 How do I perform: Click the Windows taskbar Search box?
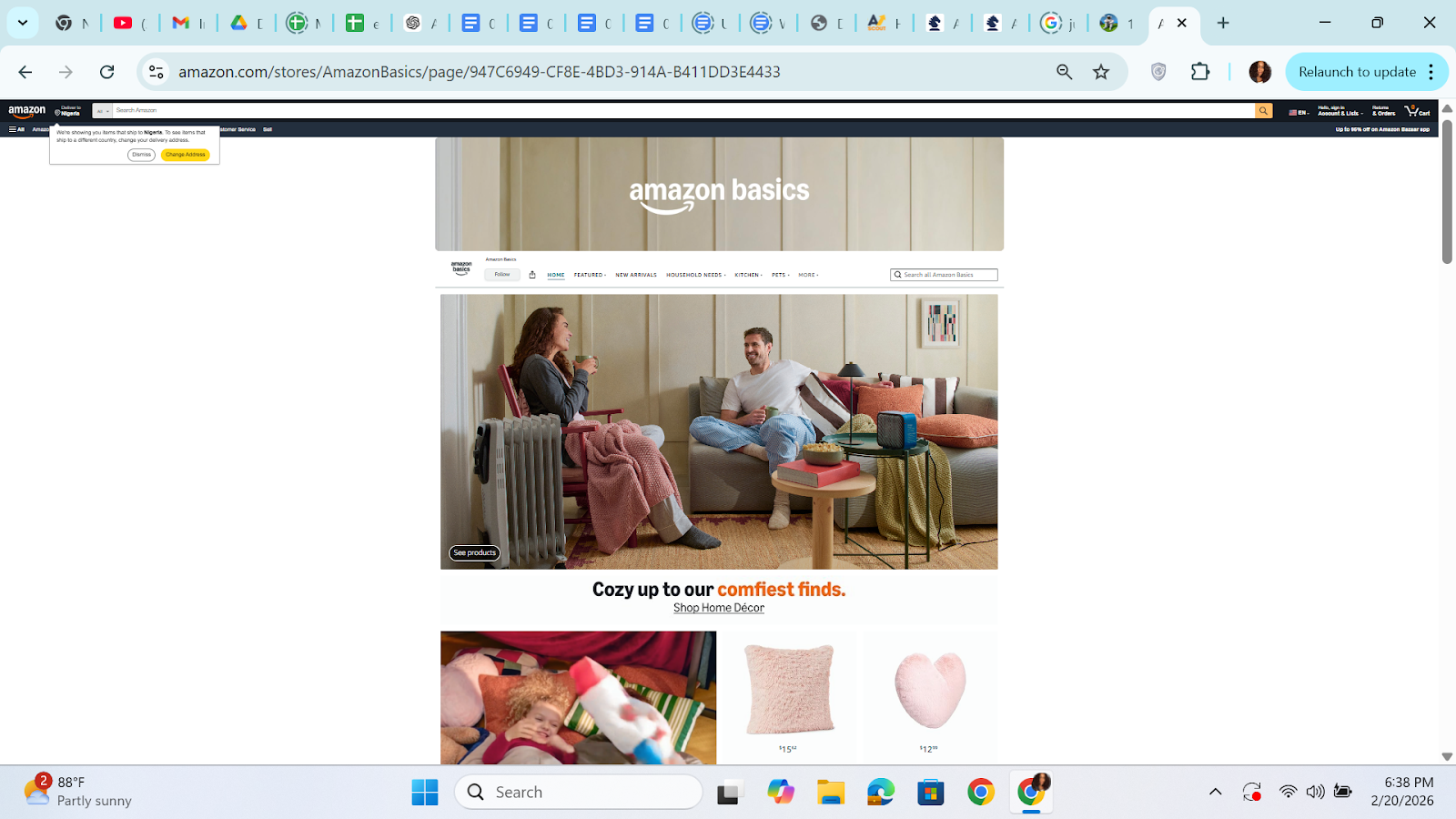point(579,793)
